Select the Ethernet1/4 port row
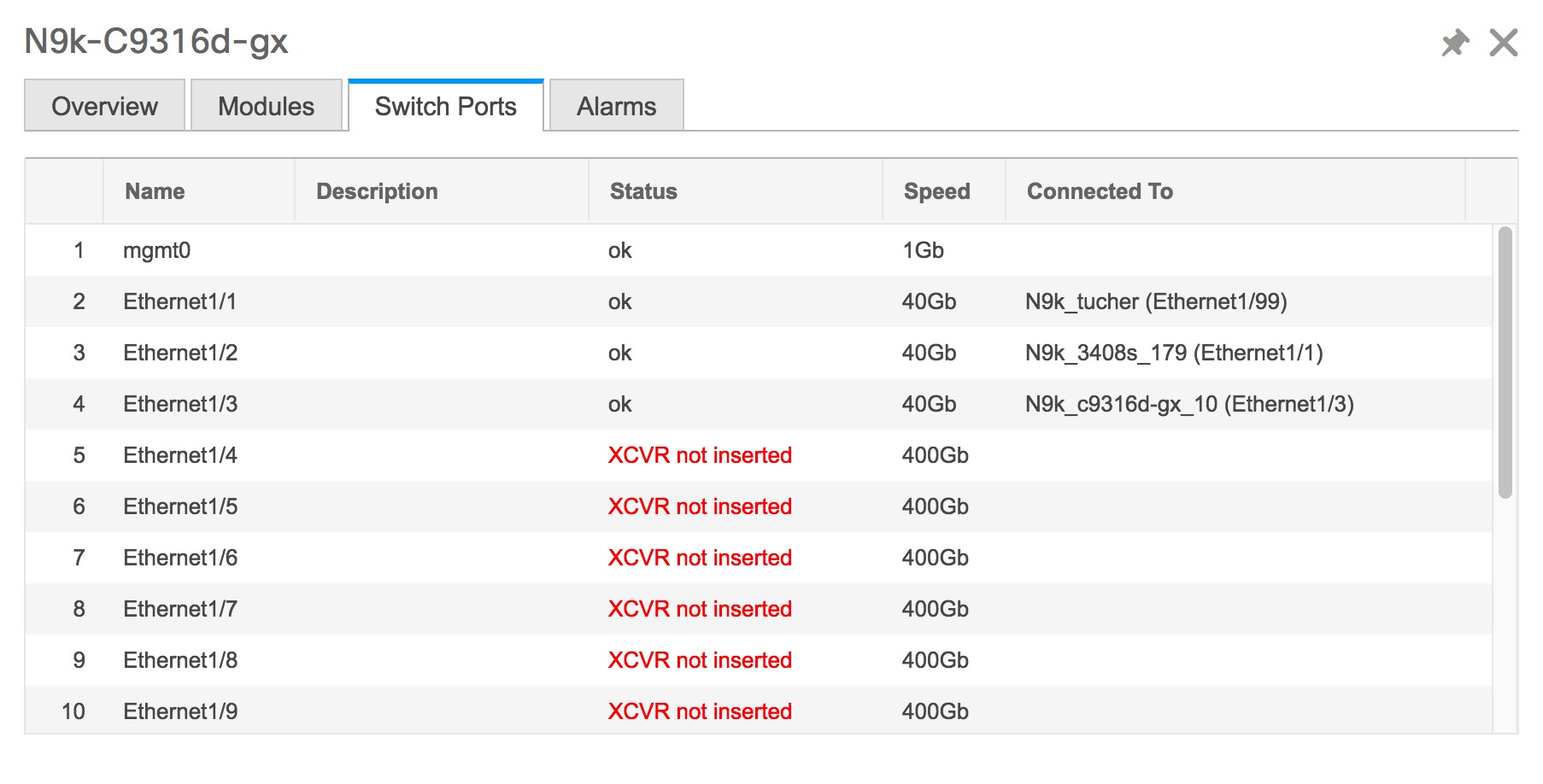The width and height of the screenshot is (1543, 784). click(180, 455)
